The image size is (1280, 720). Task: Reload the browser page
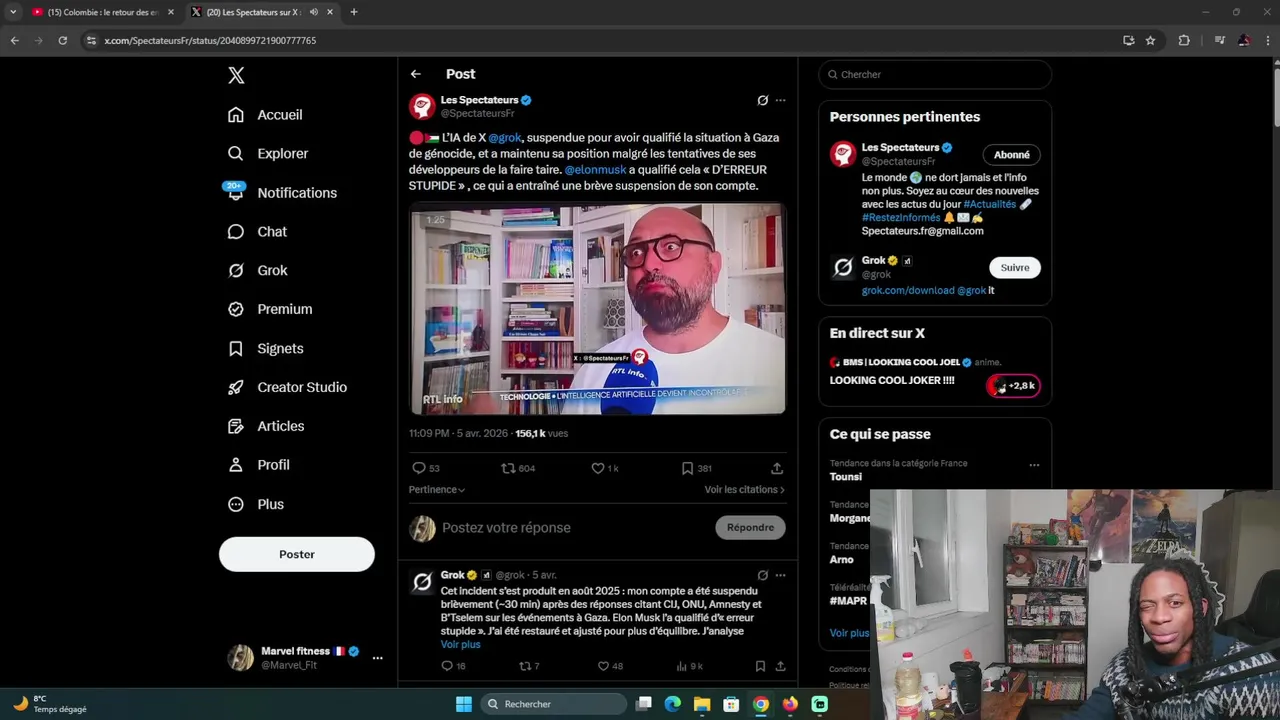[x=62, y=40]
